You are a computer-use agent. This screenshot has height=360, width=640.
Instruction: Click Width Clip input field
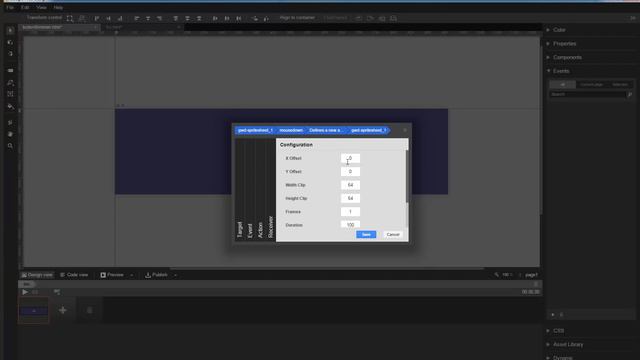(x=350, y=185)
